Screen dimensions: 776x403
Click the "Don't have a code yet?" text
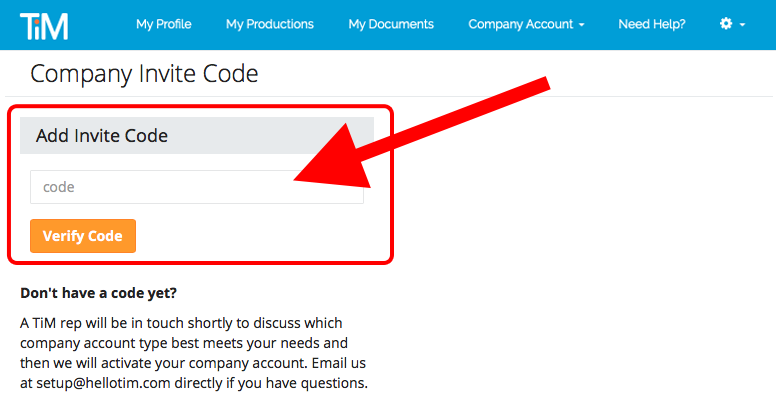click(x=98, y=293)
